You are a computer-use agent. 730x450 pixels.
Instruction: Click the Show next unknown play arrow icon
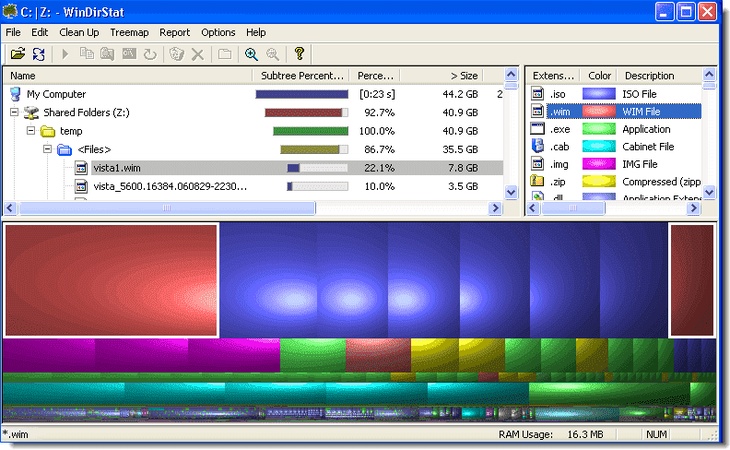pos(65,54)
